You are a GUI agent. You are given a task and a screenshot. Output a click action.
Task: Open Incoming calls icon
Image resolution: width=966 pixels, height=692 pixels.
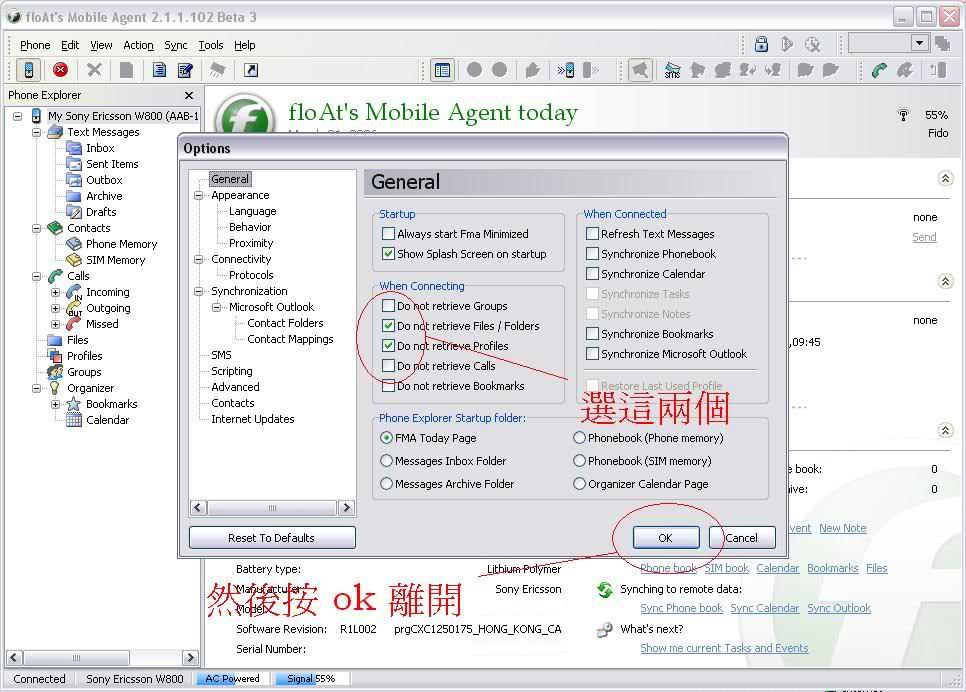74,292
